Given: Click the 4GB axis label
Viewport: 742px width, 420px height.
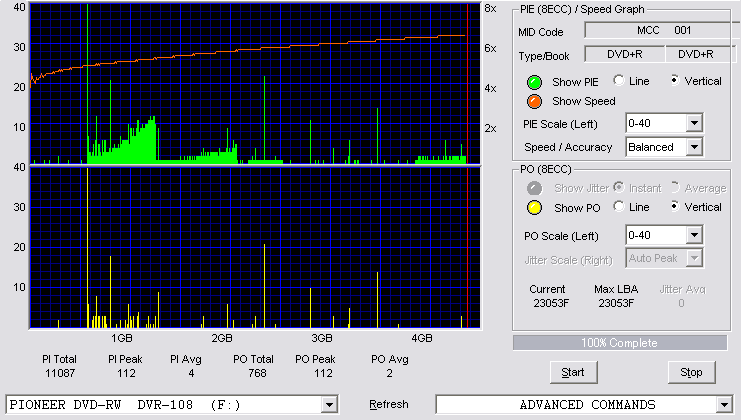Looking at the screenshot, I should pyautogui.click(x=422, y=338).
